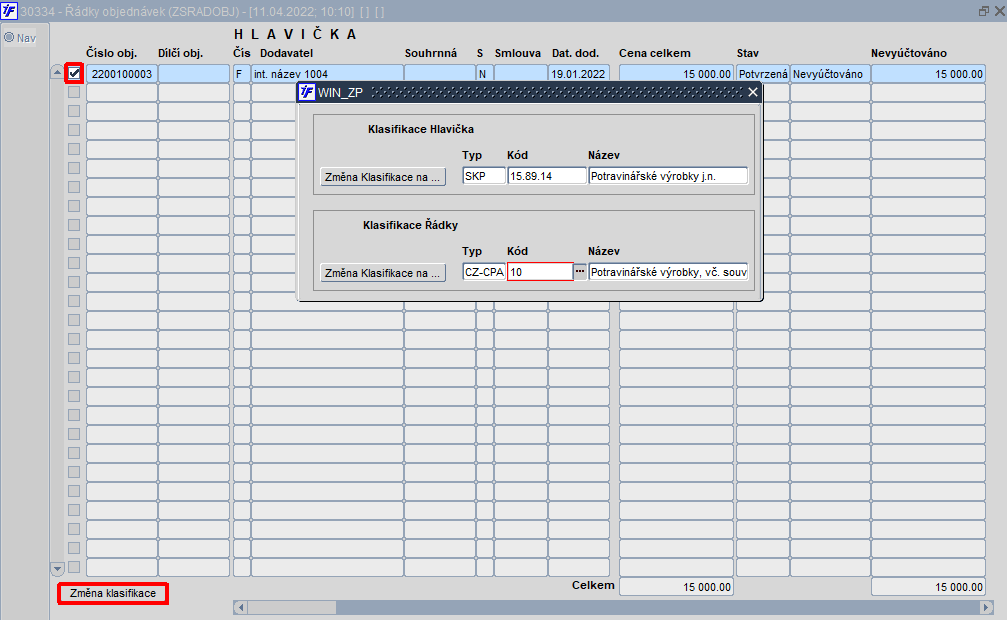Click the Změna klasifikace button at bottom

pyautogui.click(x=113, y=593)
